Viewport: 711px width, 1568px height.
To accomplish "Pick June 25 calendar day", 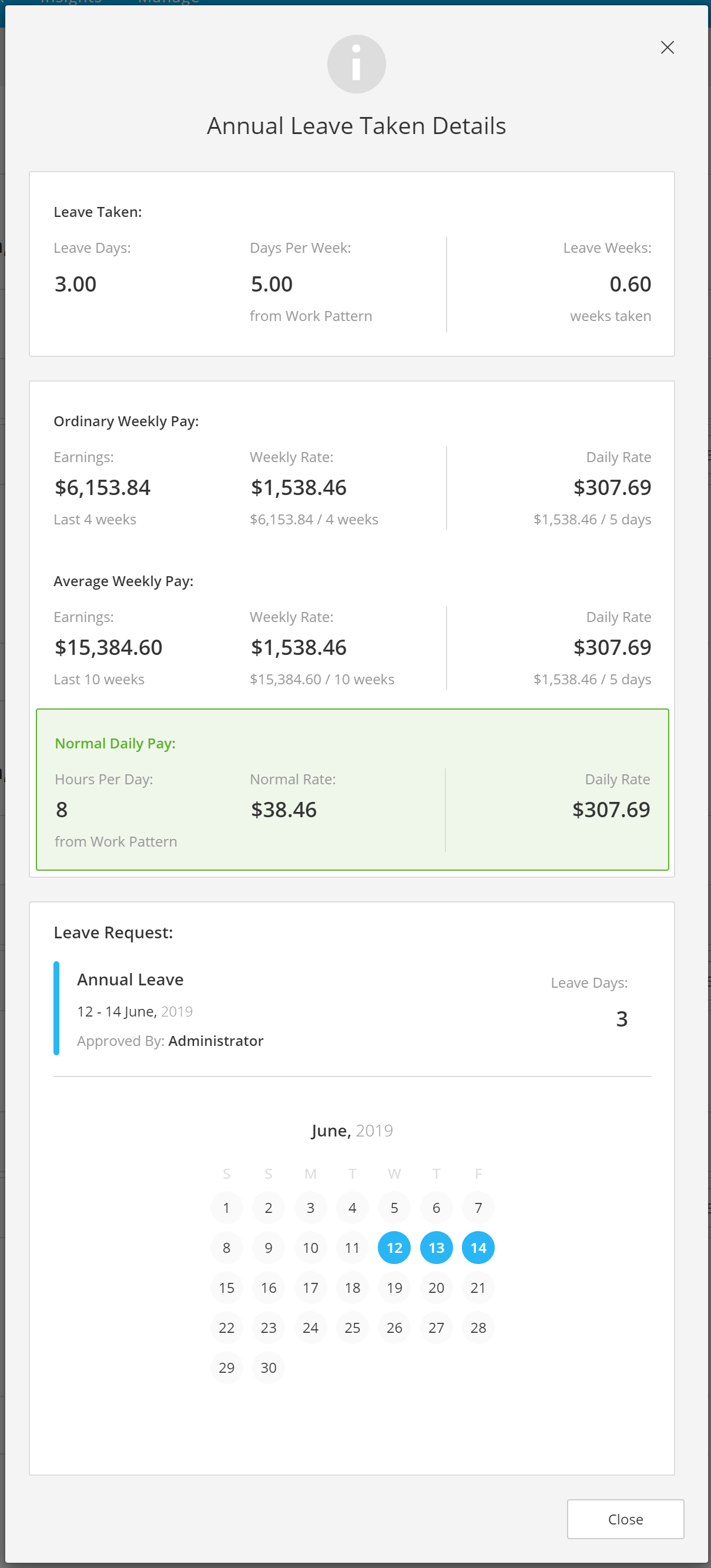I will pos(352,1327).
